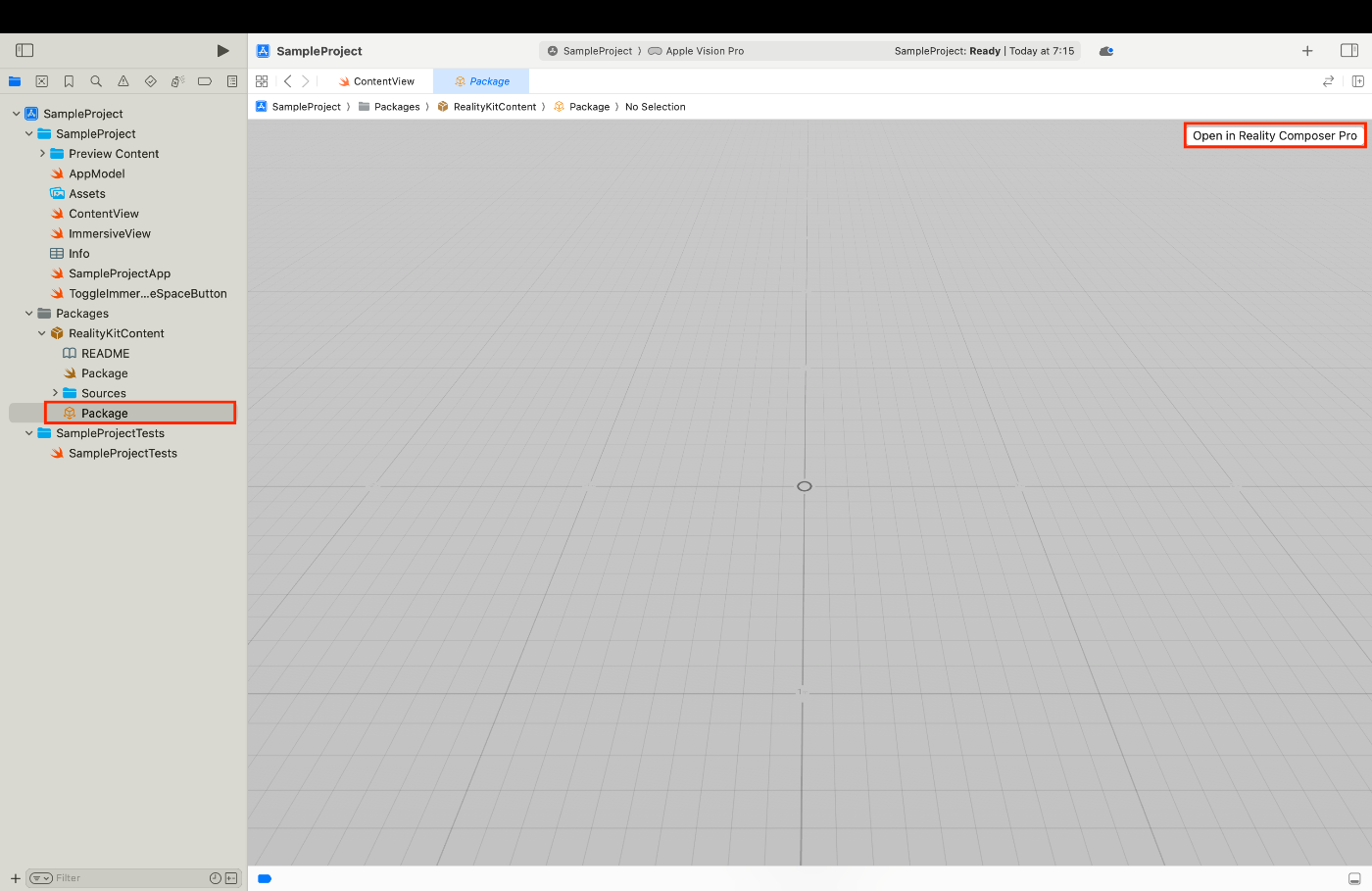This screenshot has width=1372, height=891.
Task: Click the blue breakpoint tag at editor bottom
Action: (265, 878)
